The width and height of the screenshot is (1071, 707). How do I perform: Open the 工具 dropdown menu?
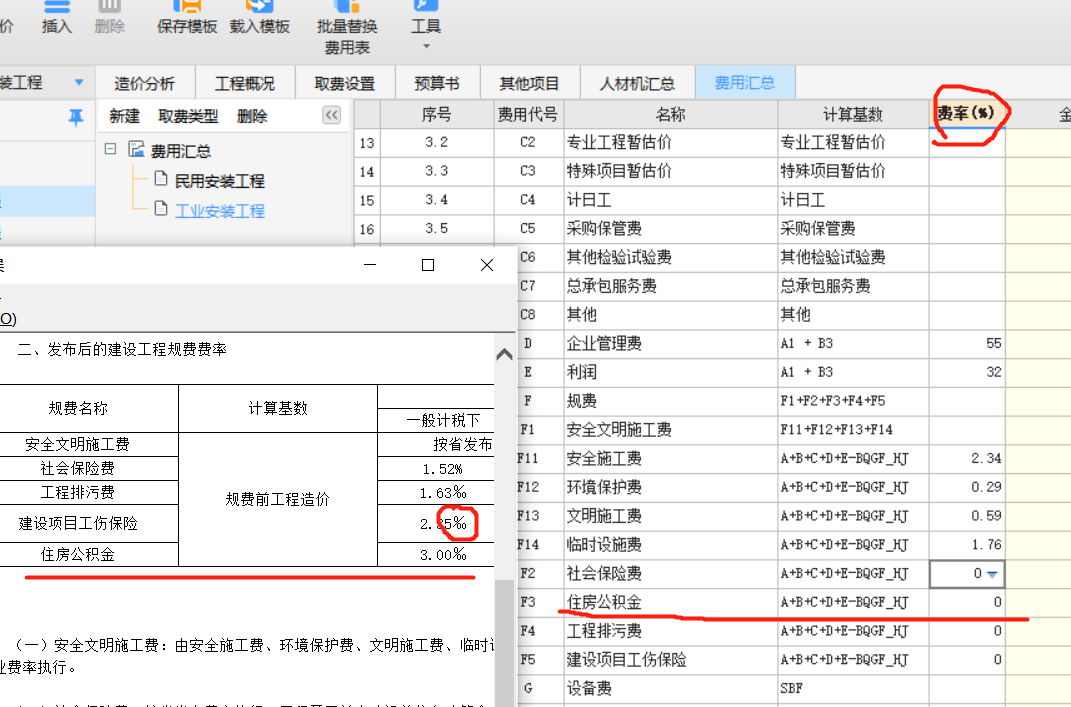tap(426, 26)
